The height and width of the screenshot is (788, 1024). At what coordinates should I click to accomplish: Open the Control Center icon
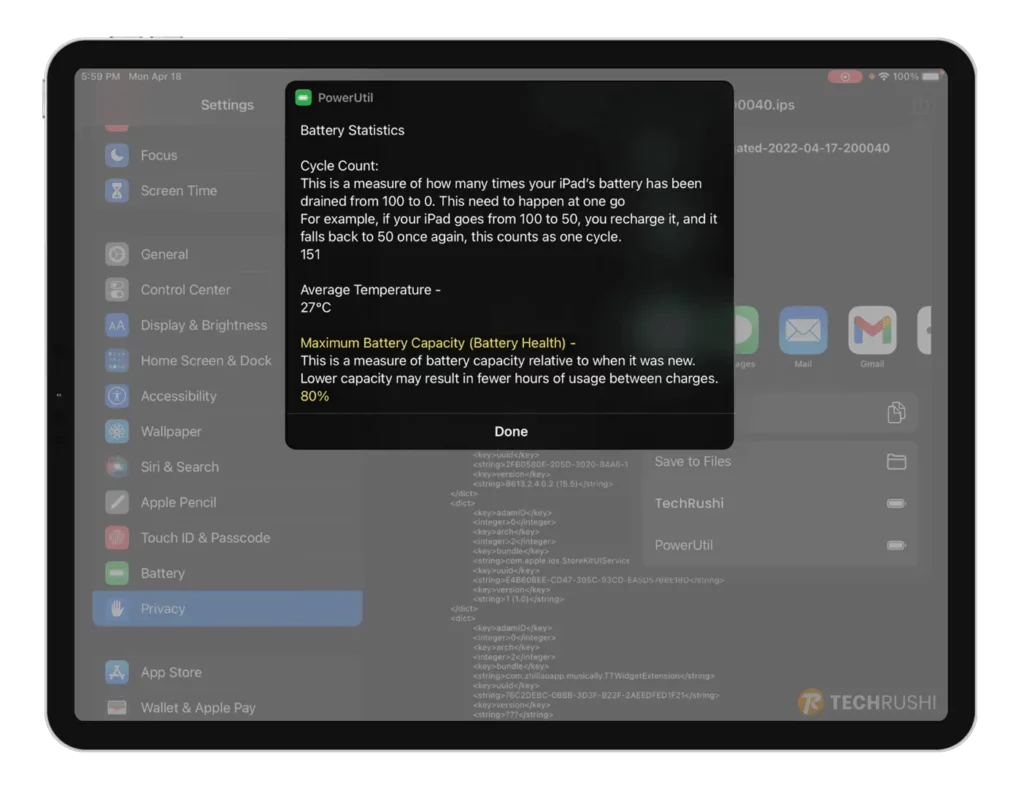click(x=117, y=290)
